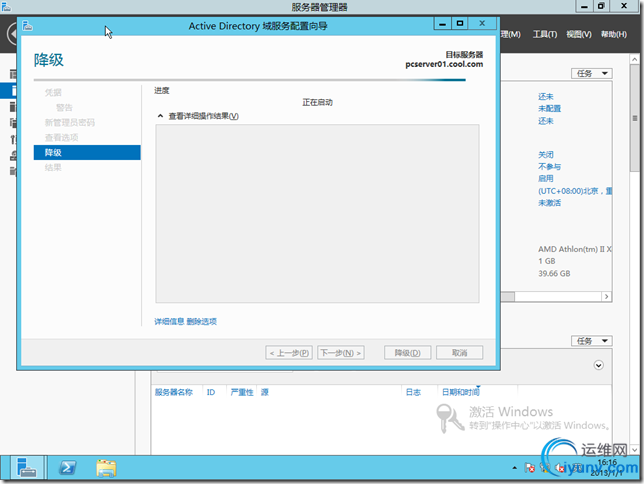Sort events by 服务器名称 column
This screenshot has width=644, height=484.
174,392
